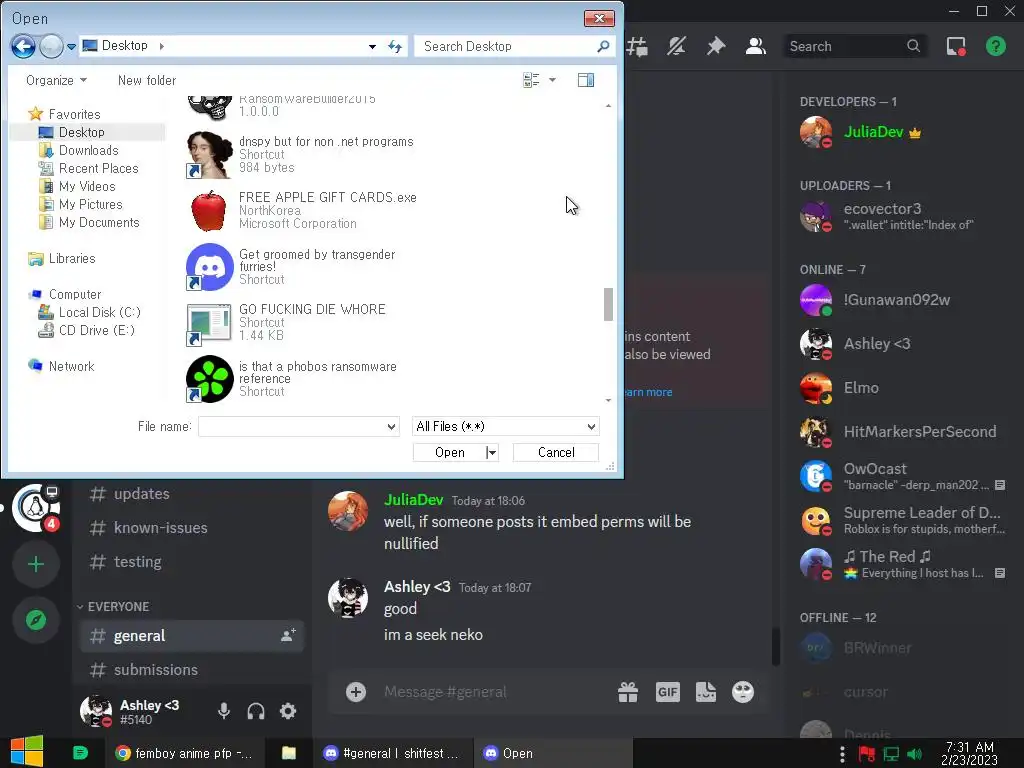This screenshot has width=1024, height=768.
Task: Select Local Disk (C:)
Action: pos(99,312)
